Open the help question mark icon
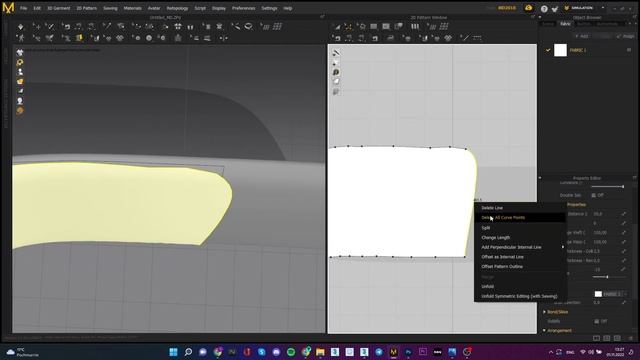Viewport: 640px width, 360px height. 544,8
